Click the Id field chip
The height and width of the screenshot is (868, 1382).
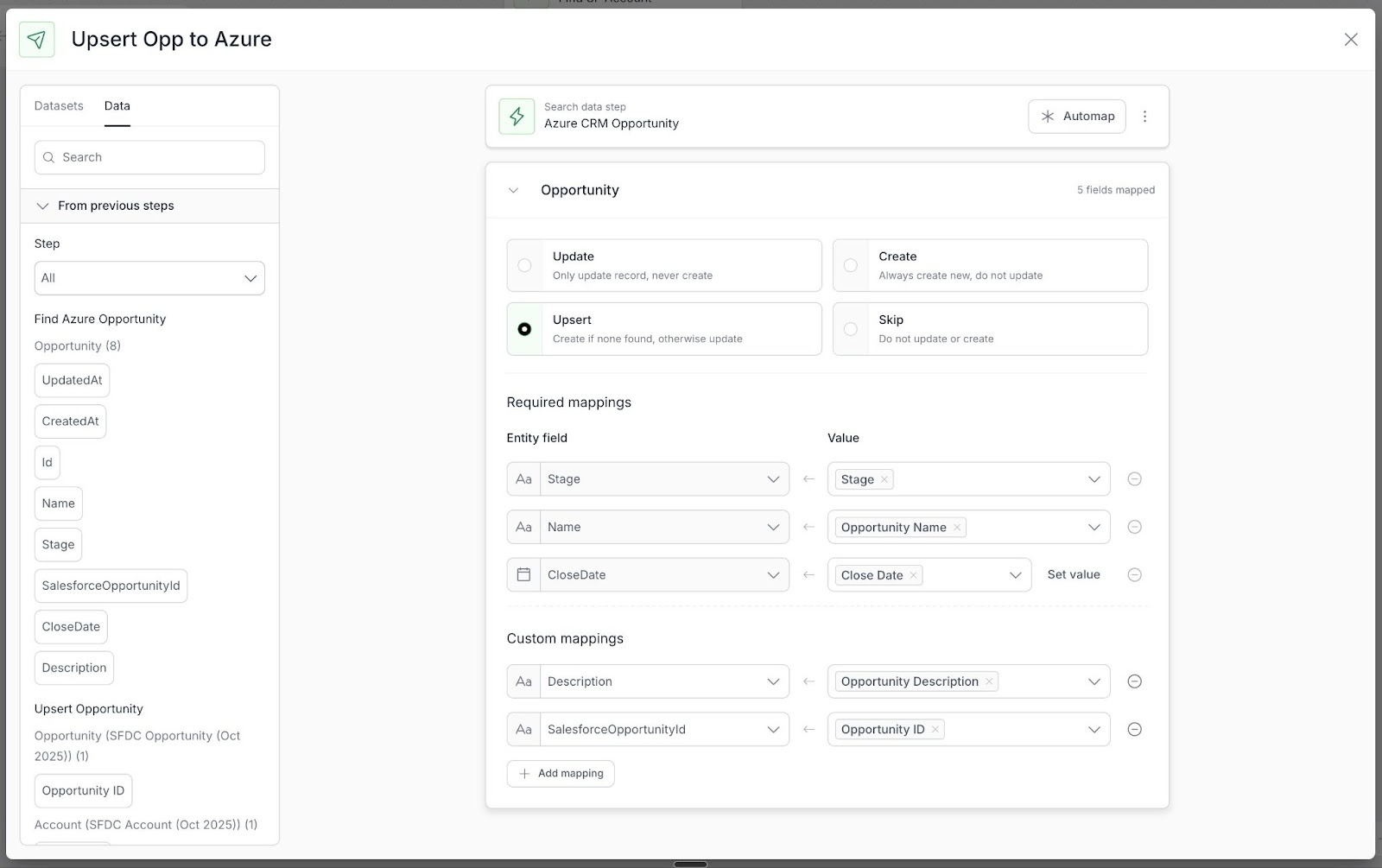click(48, 463)
